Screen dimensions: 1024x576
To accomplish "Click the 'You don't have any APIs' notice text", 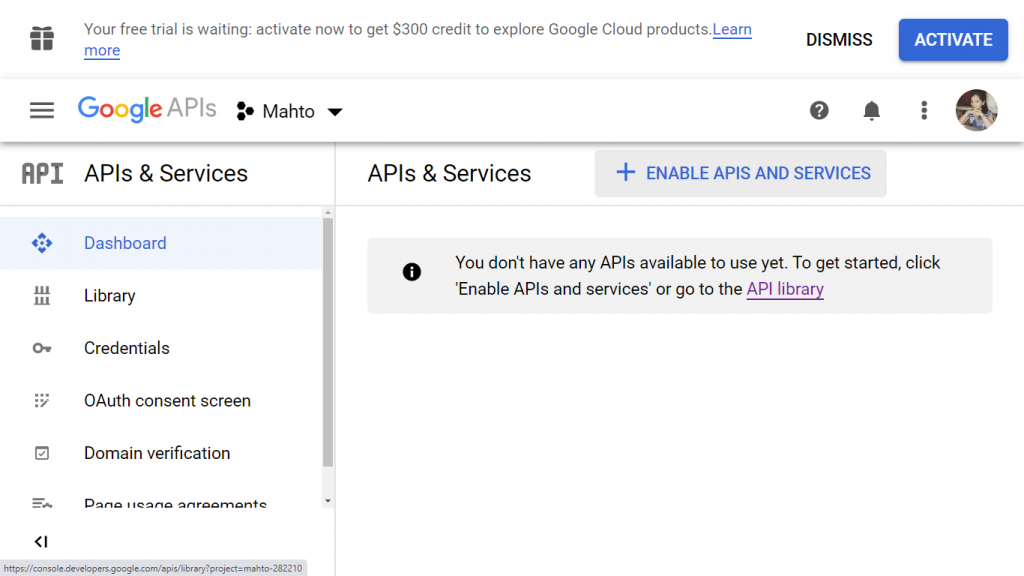I will coord(697,276).
